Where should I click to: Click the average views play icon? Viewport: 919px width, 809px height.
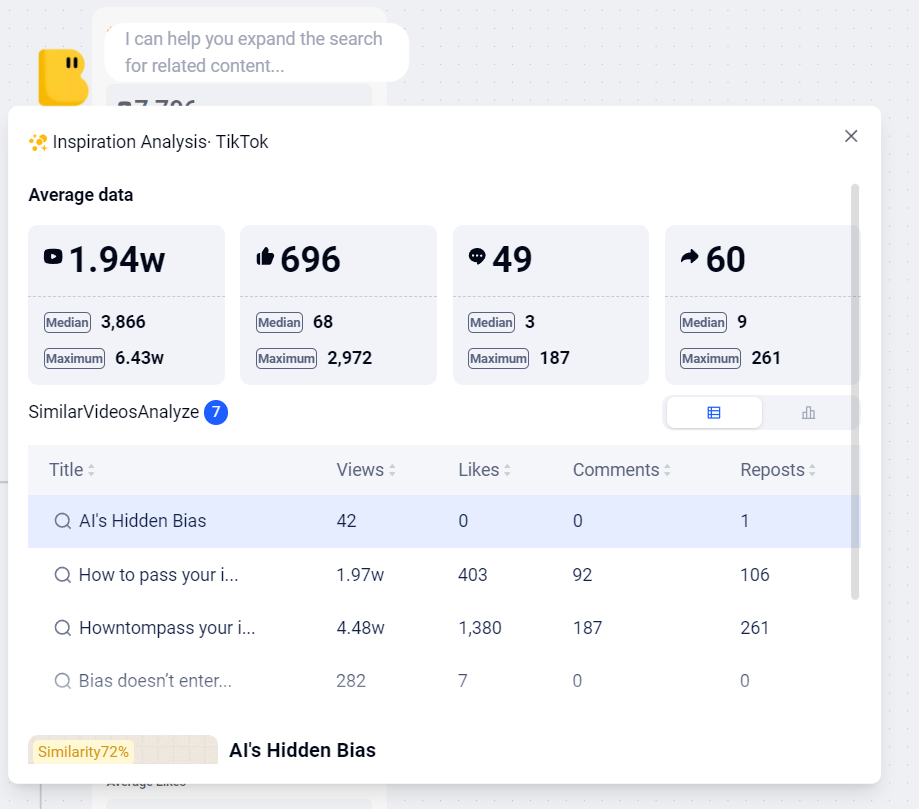[53, 257]
